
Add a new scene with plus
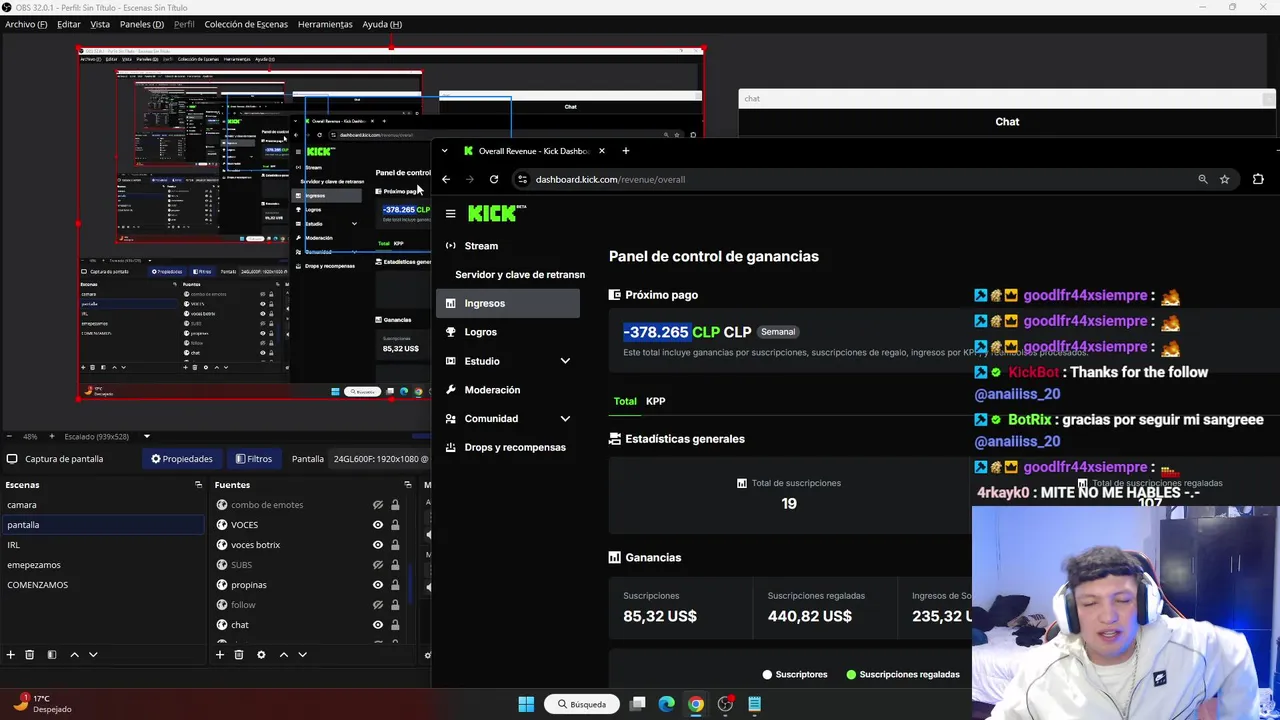[x=11, y=655]
